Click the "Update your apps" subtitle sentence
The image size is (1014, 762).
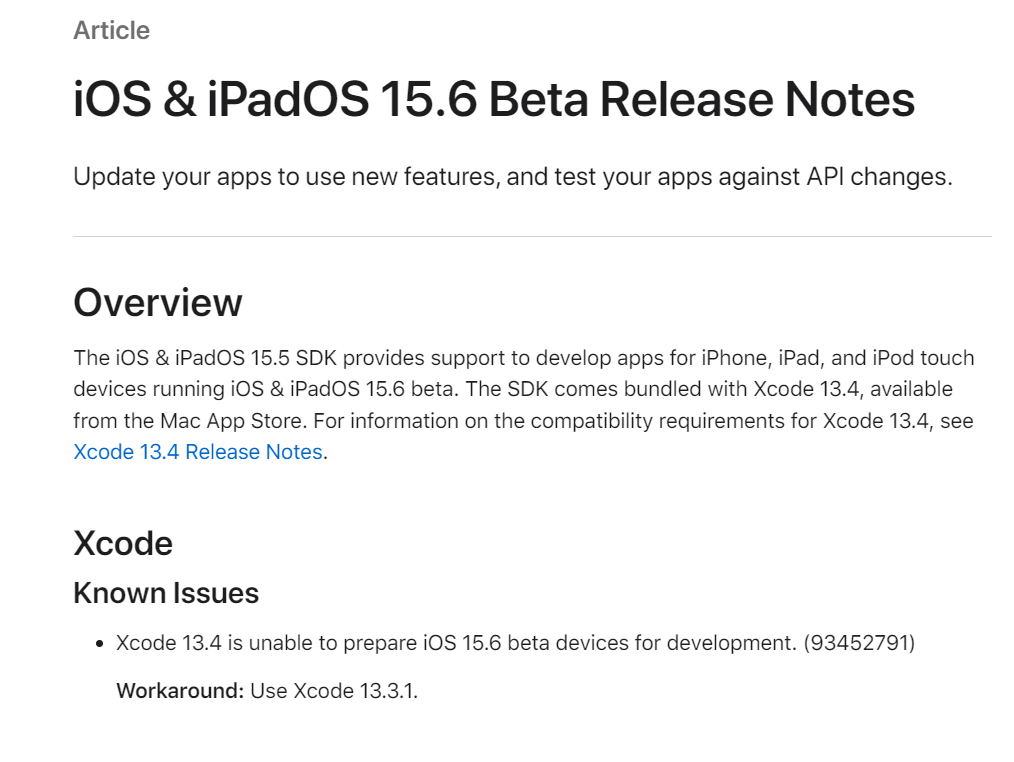513,177
